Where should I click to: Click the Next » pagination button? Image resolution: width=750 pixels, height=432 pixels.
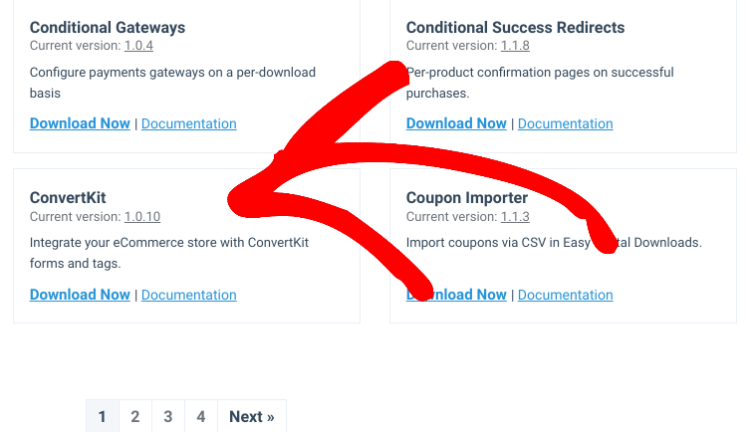251,416
